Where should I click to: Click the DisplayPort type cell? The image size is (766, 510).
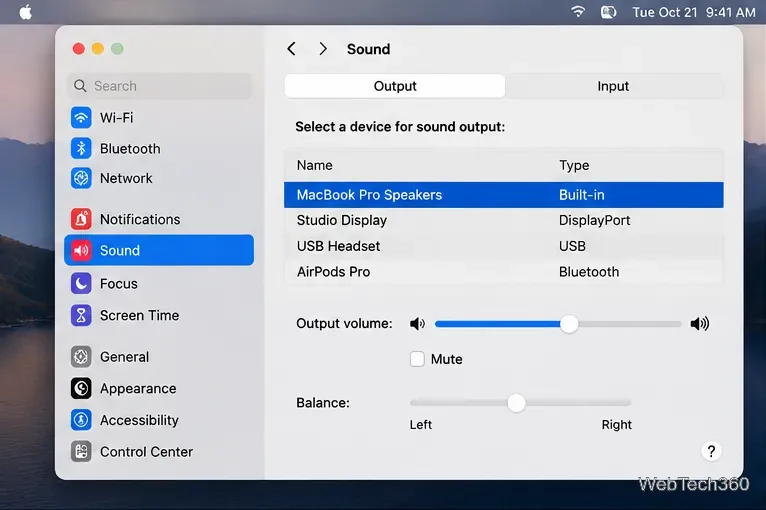[x=595, y=220]
